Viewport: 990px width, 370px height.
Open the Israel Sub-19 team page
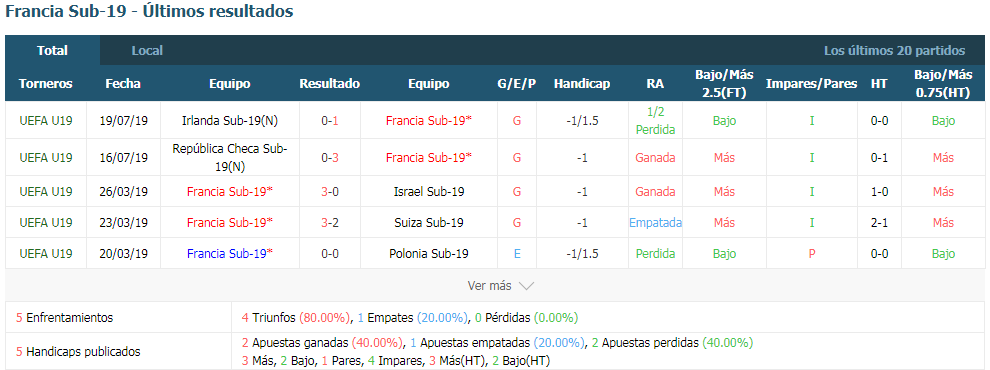[x=429, y=191]
